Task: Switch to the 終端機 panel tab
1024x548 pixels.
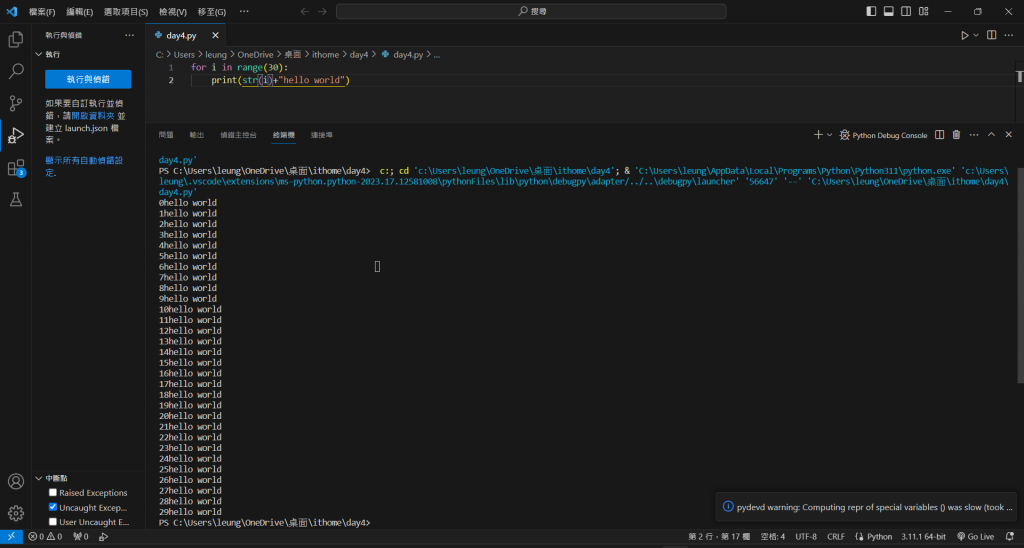Action: (283, 135)
